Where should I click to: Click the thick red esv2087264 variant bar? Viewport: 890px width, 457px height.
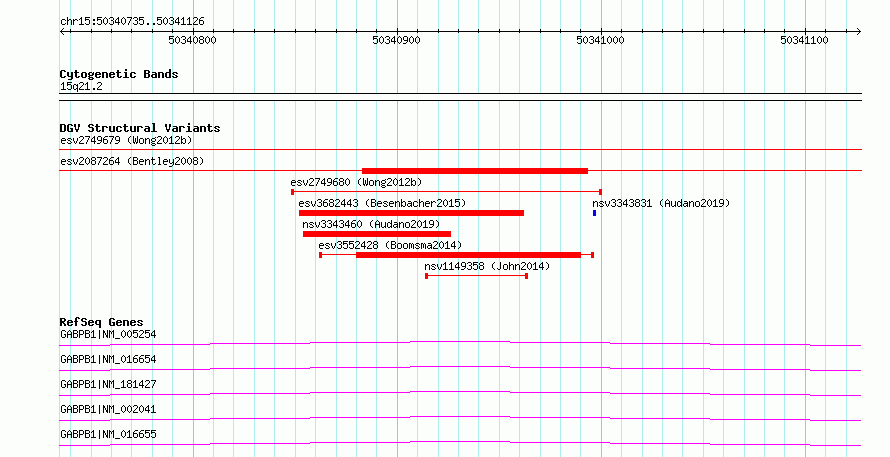tap(475, 171)
